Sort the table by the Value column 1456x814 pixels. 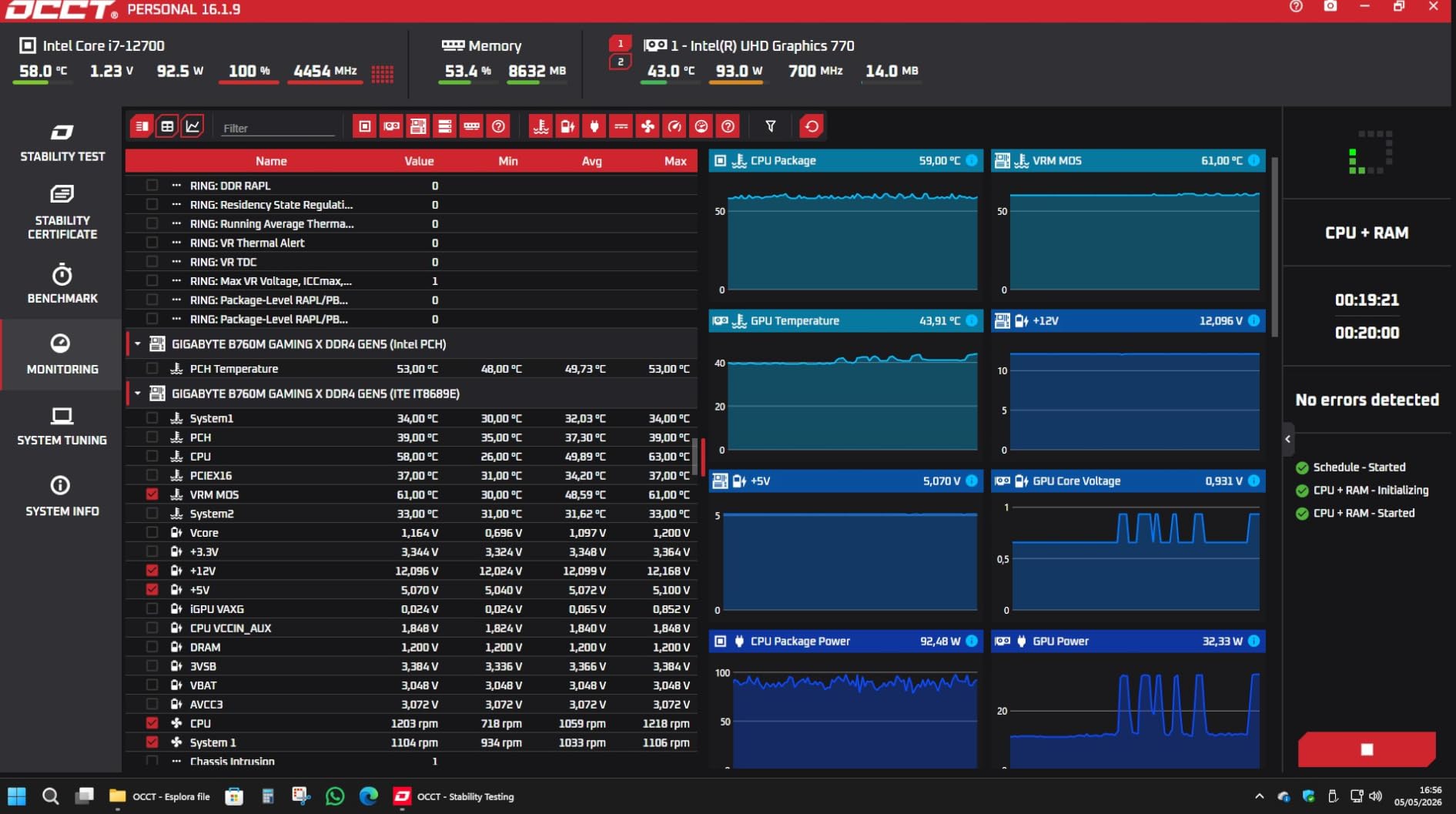click(419, 161)
